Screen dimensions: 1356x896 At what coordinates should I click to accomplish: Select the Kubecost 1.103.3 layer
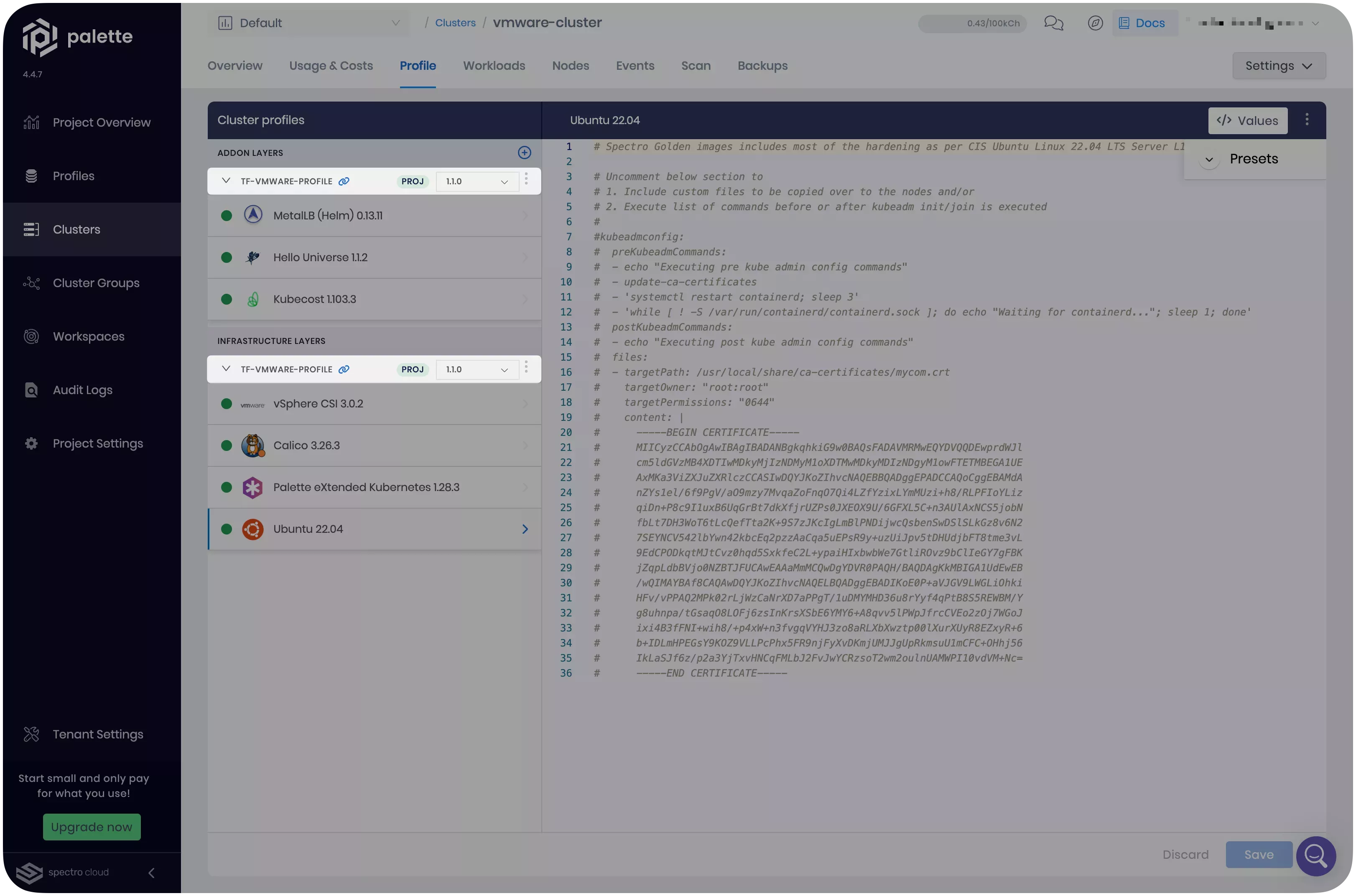pos(374,299)
